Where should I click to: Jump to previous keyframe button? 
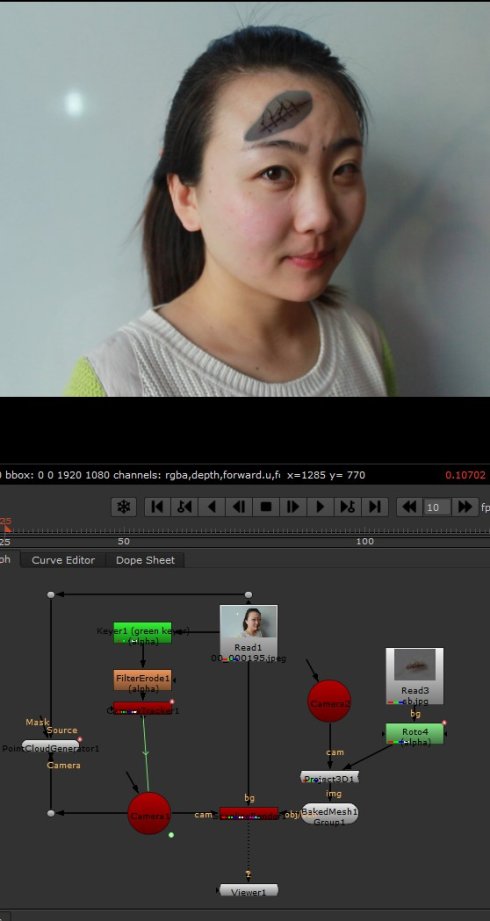pos(184,507)
